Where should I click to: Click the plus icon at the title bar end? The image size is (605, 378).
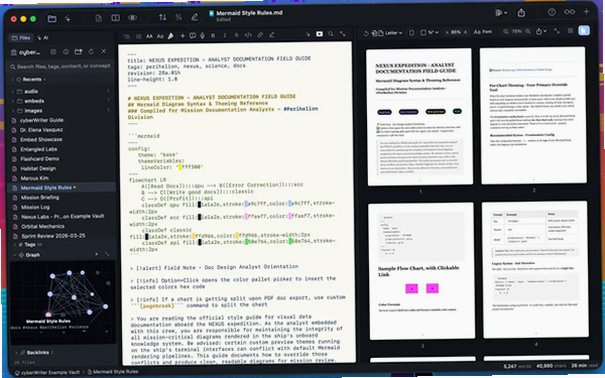click(x=586, y=12)
